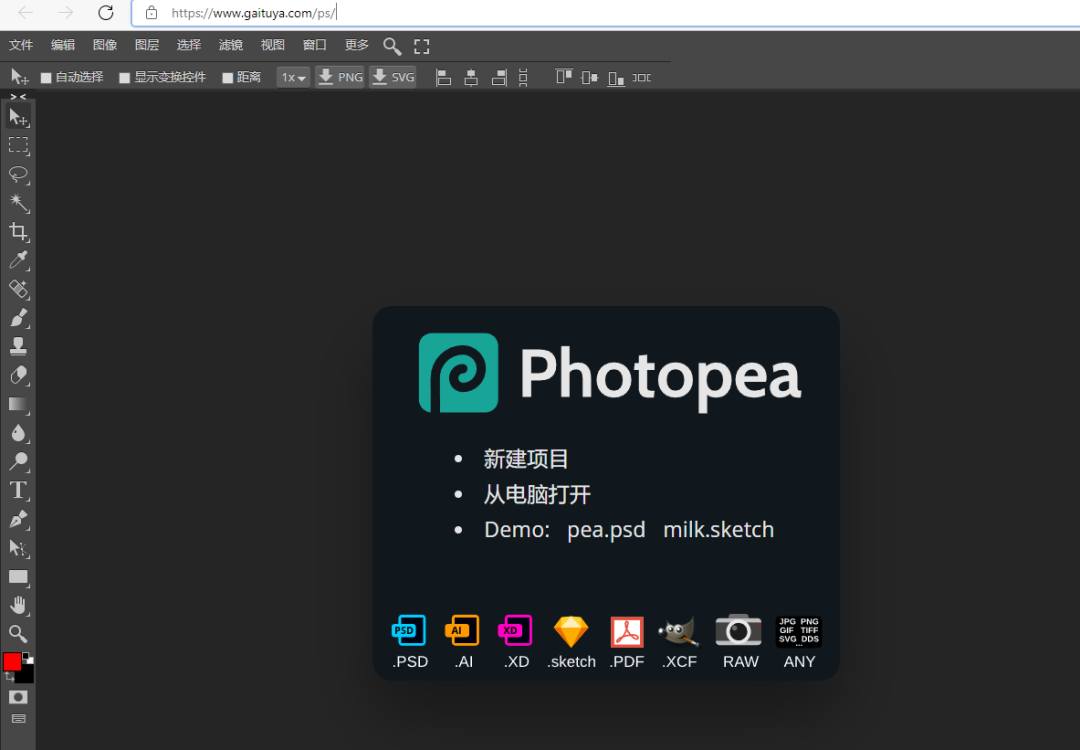Click the browser address bar
This screenshot has width=1080, height=750.
600,13
